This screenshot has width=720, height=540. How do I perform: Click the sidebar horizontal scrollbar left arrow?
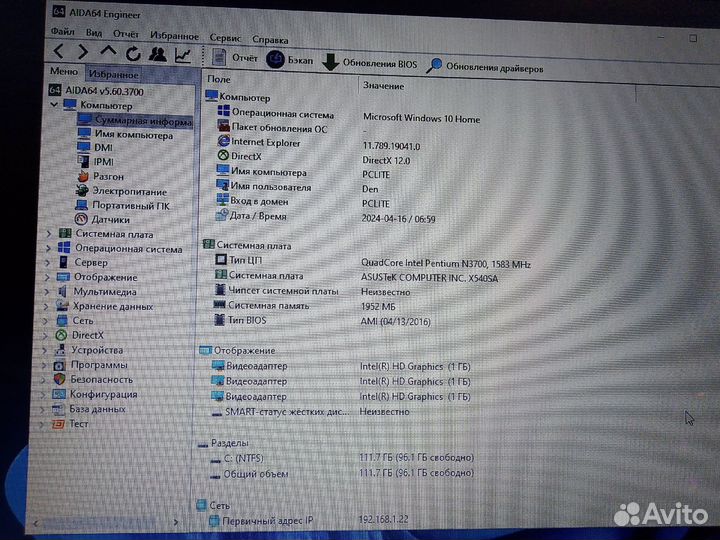point(36,522)
